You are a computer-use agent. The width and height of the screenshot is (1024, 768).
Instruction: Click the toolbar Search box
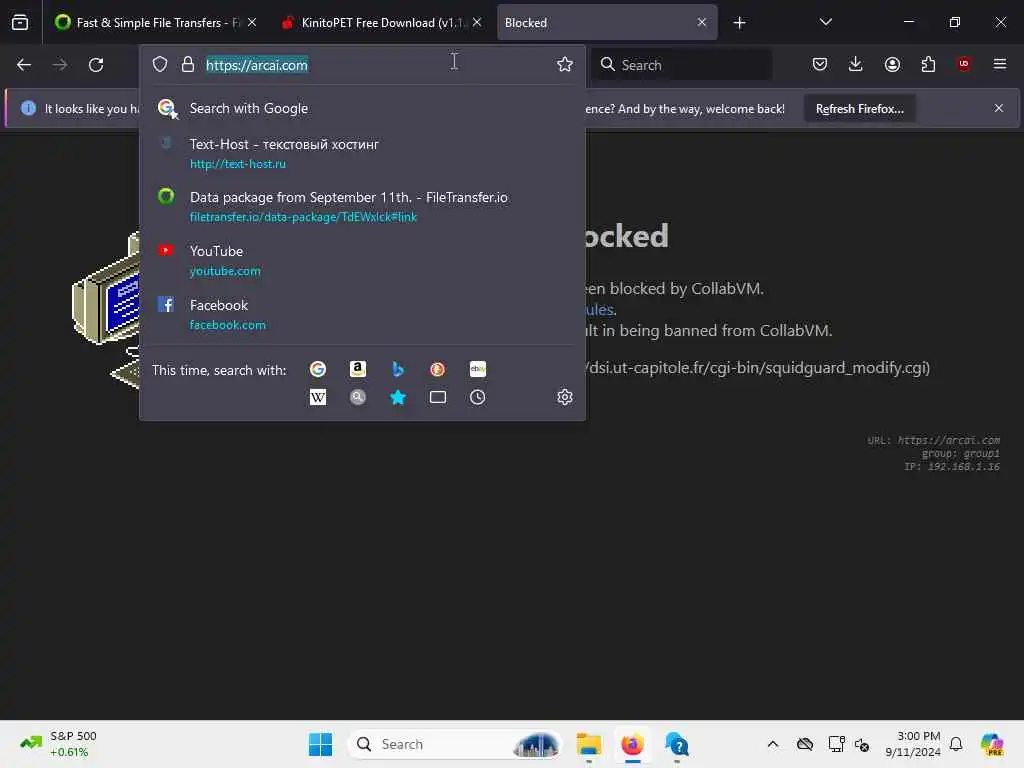682,65
